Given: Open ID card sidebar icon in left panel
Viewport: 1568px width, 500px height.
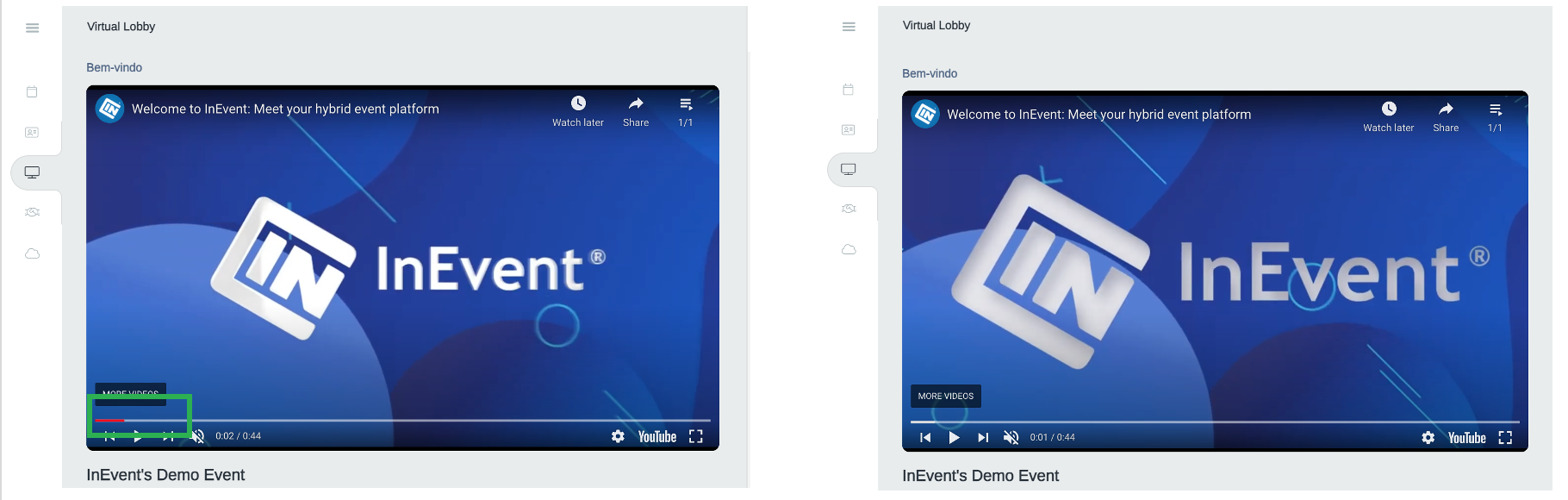Looking at the screenshot, I should tap(32, 132).
